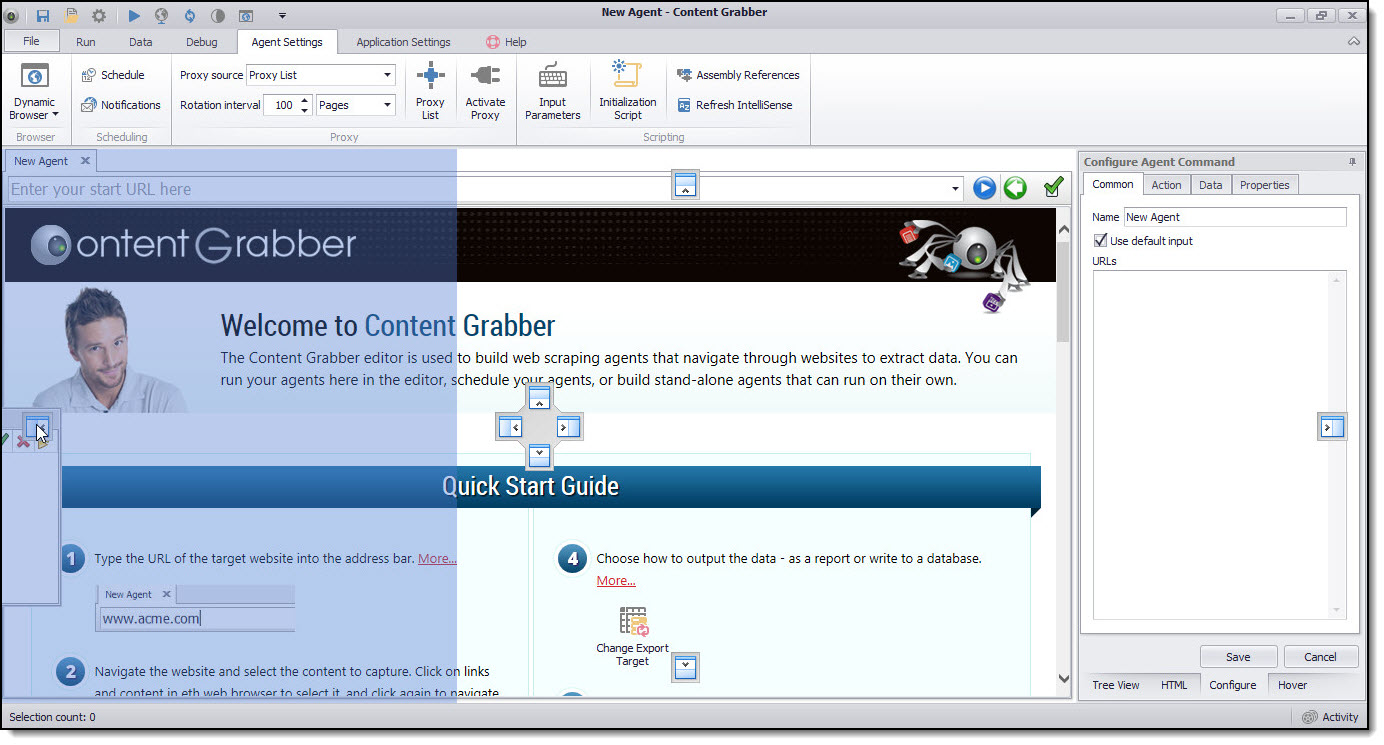Image resolution: width=1384 pixels, height=745 pixels.
Task: Open the Dynamic Browser dropdown button
Action: coord(35,92)
